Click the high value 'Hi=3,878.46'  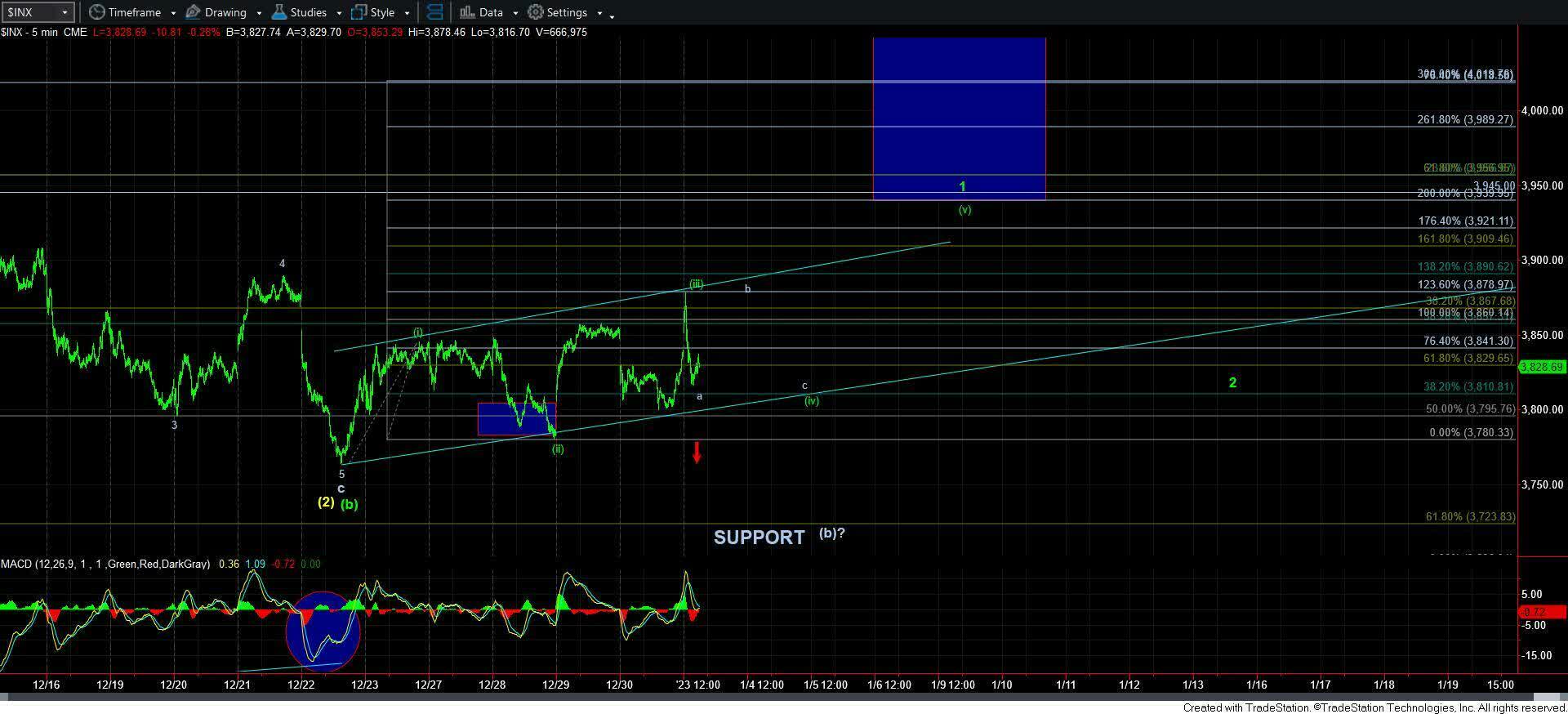coord(437,32)
